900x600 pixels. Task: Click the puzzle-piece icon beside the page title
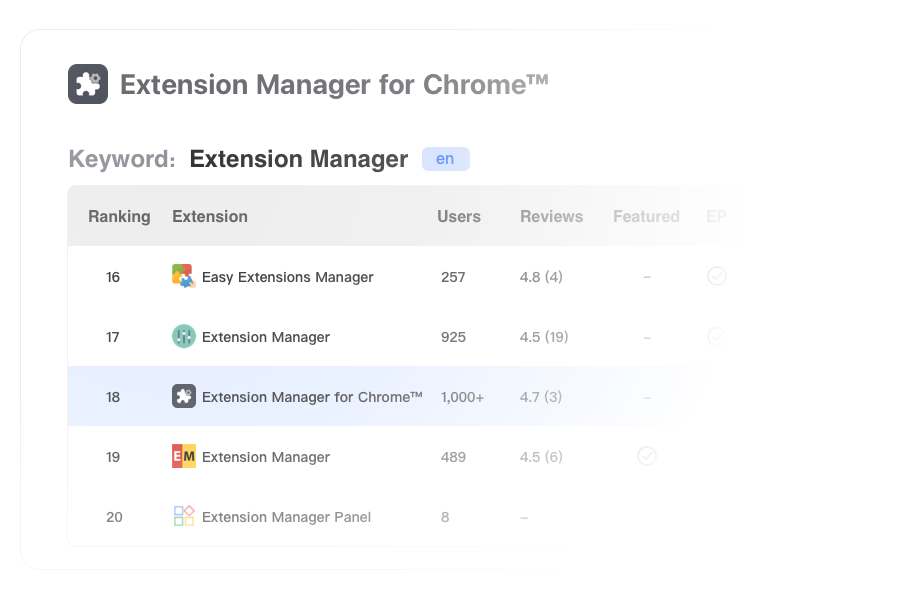pyautogui.click(x=88, y=84)
